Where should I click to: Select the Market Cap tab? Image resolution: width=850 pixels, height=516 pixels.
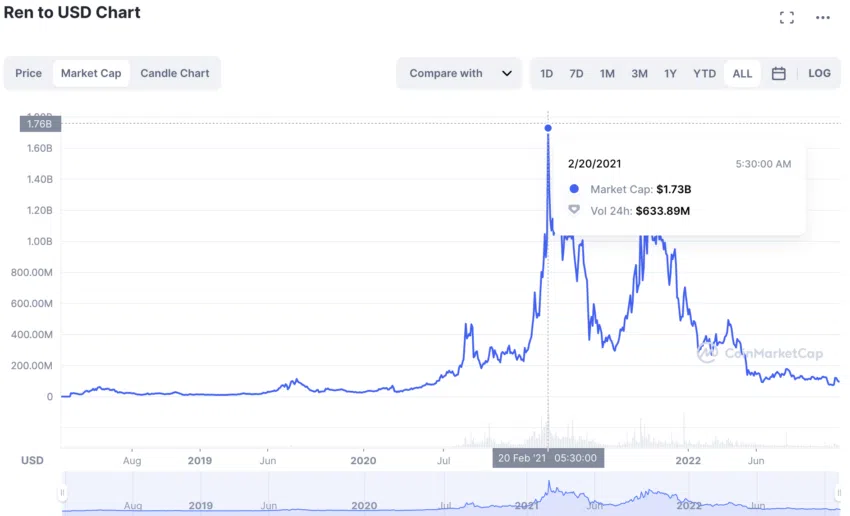pos(91,73)
